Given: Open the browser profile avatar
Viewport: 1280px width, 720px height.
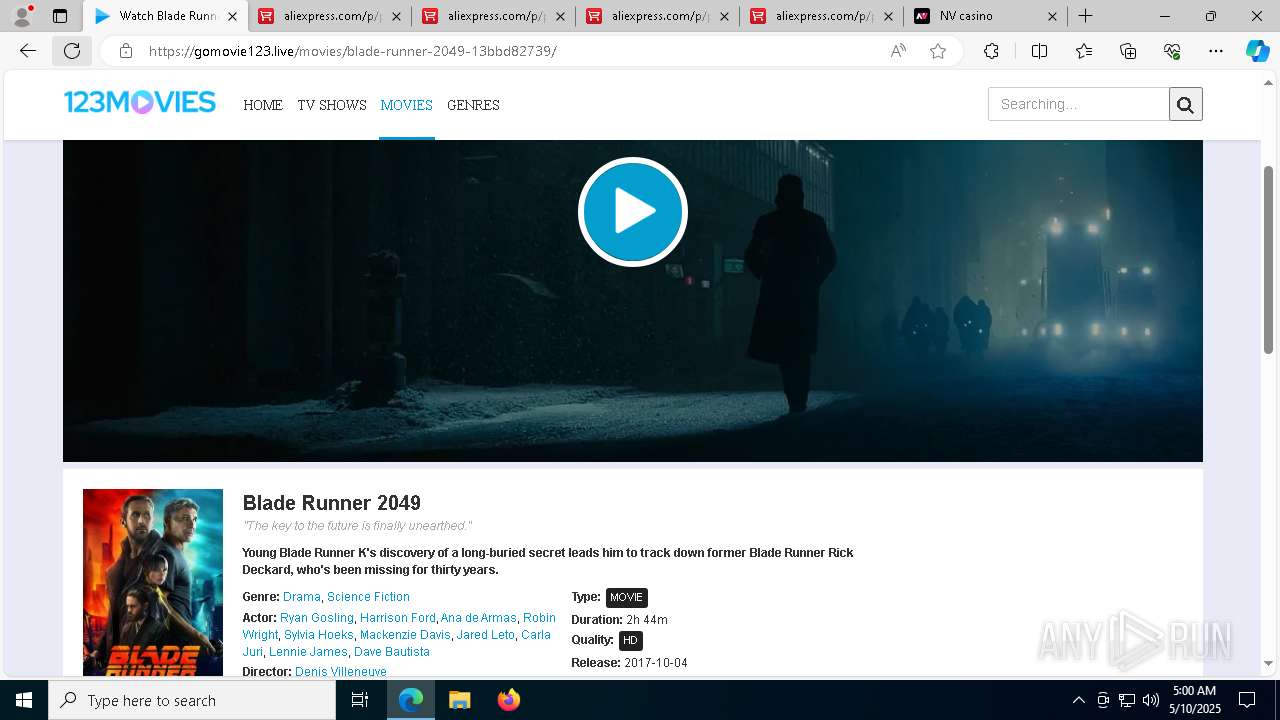Looking at the screenshot, I should point(21,16).
